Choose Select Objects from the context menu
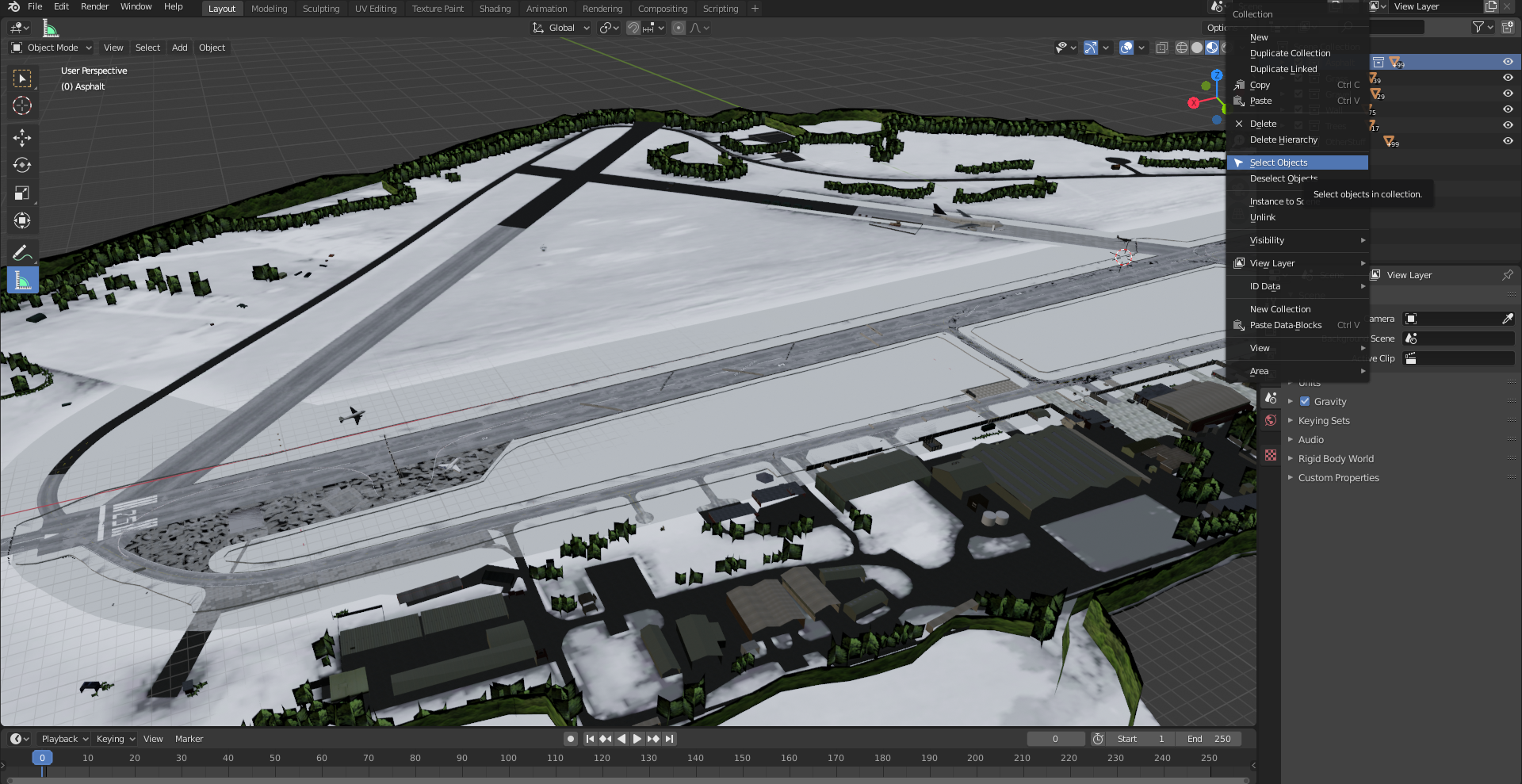The height and width of the screenshot is (784, 1522). click(x=1278, y=163)
